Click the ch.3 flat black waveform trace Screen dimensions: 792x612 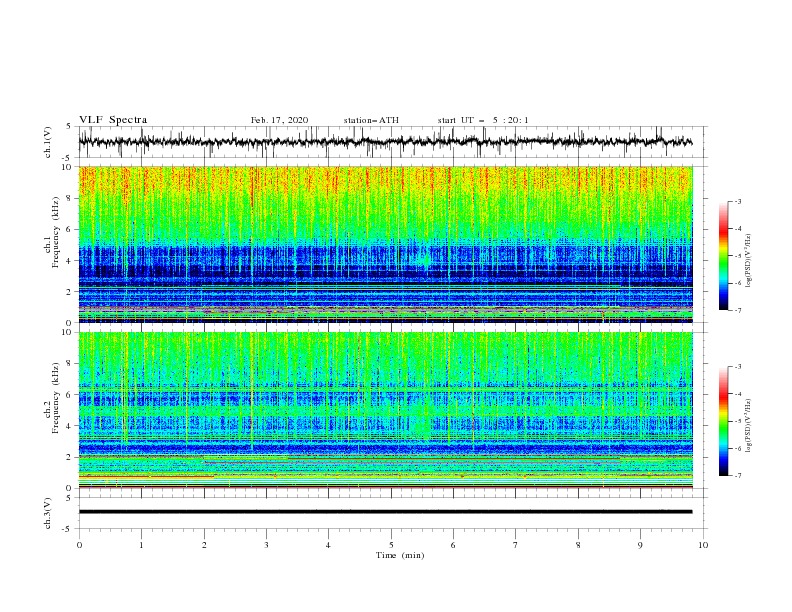click(x=385, y=512)
